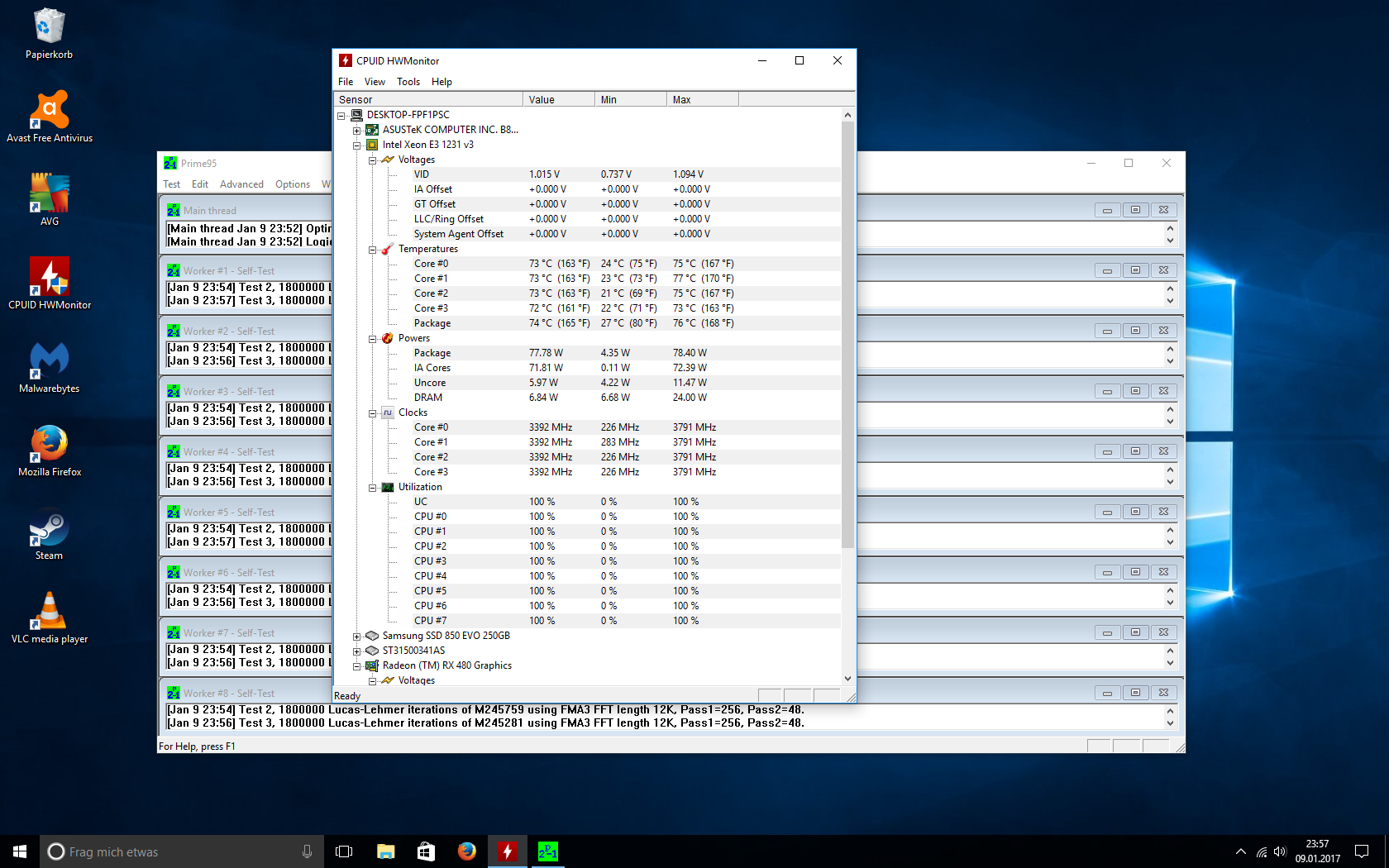1389x868 pixels.
Task: Open the View menu in HWMonitor
Action: click(x=375, y=82)
